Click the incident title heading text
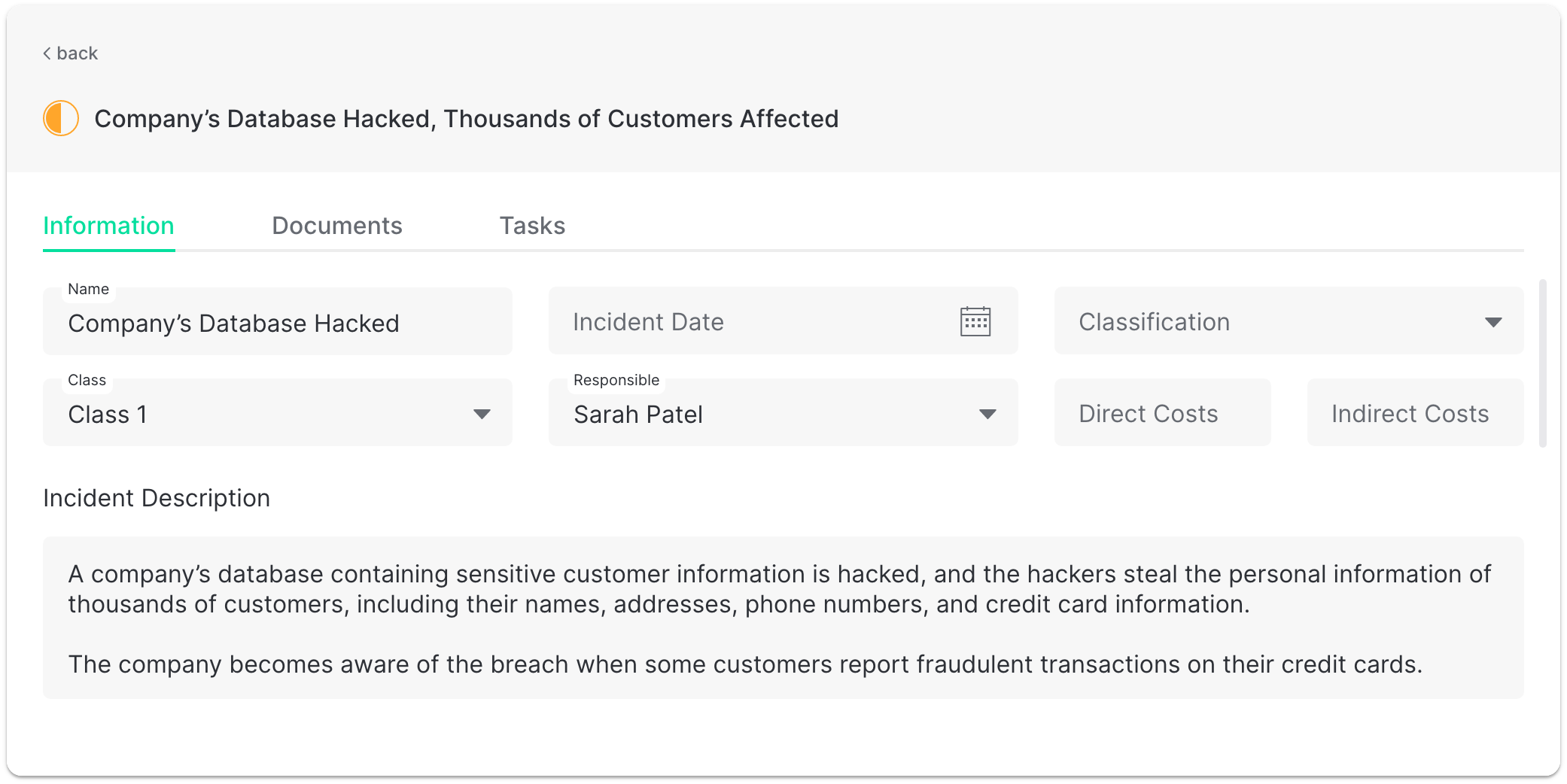This screenshot has height=784, width=1567. tap(466, 119)
